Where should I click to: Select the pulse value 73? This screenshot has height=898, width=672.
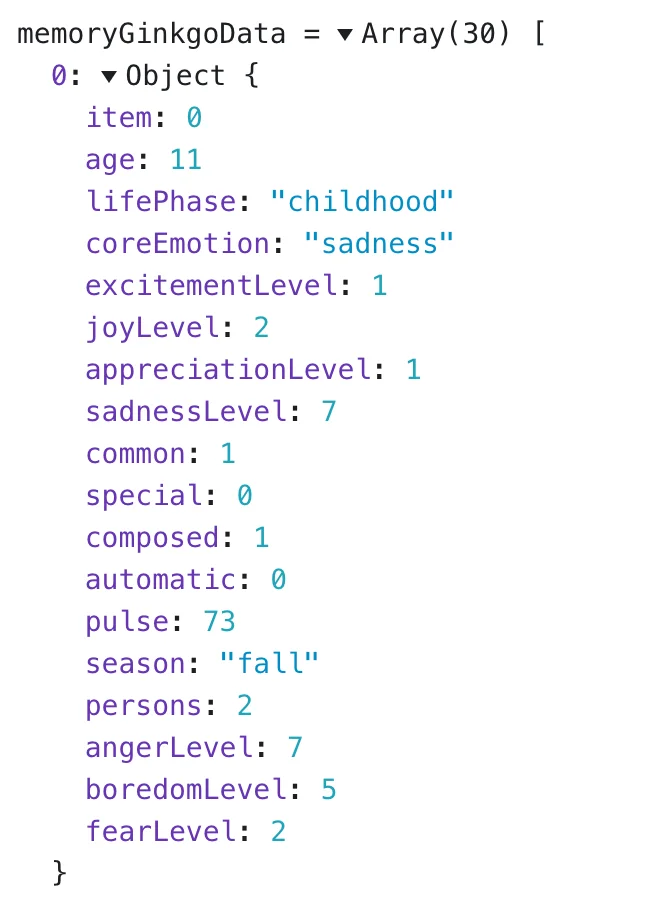pos(219,622)
